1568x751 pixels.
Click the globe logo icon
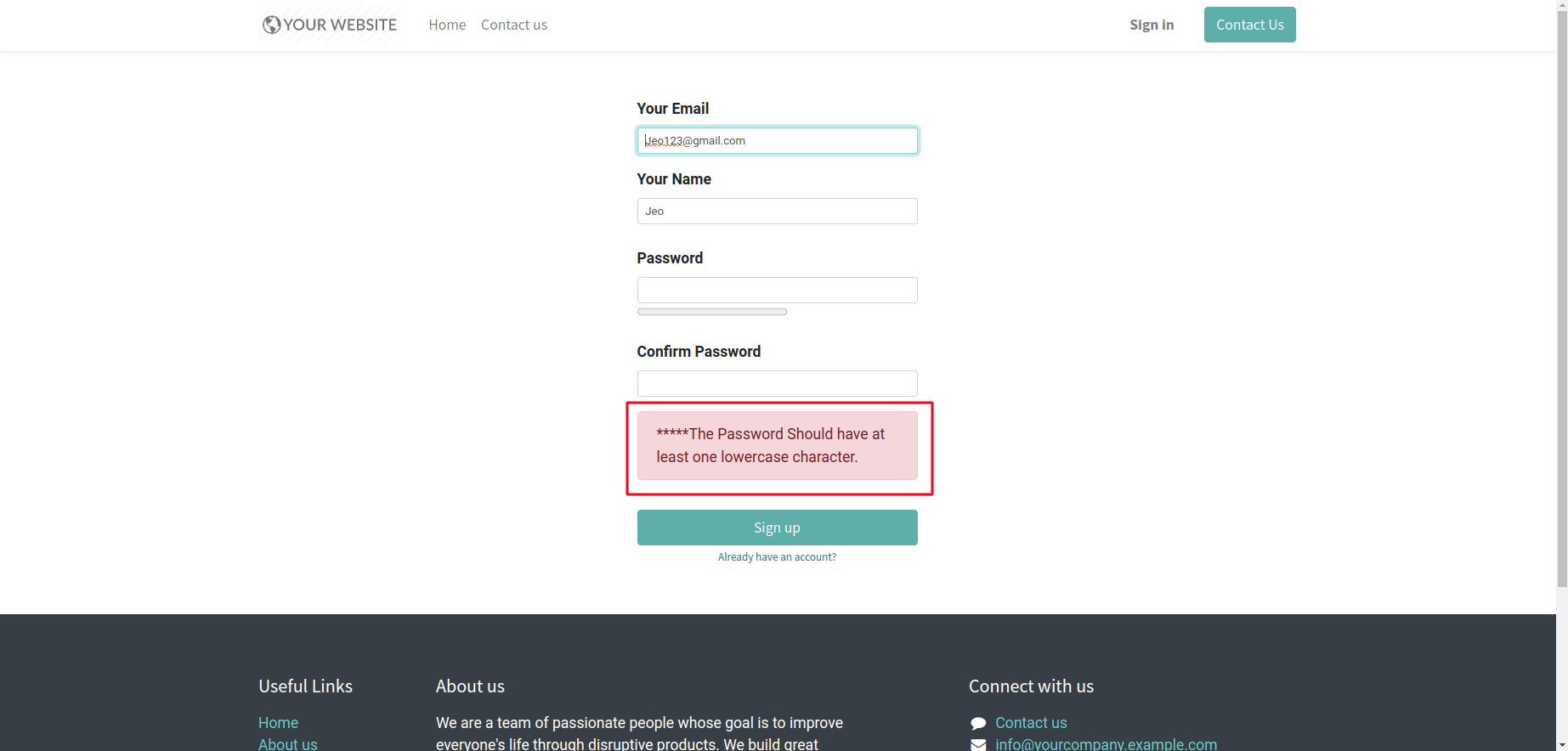click(271, 25)
